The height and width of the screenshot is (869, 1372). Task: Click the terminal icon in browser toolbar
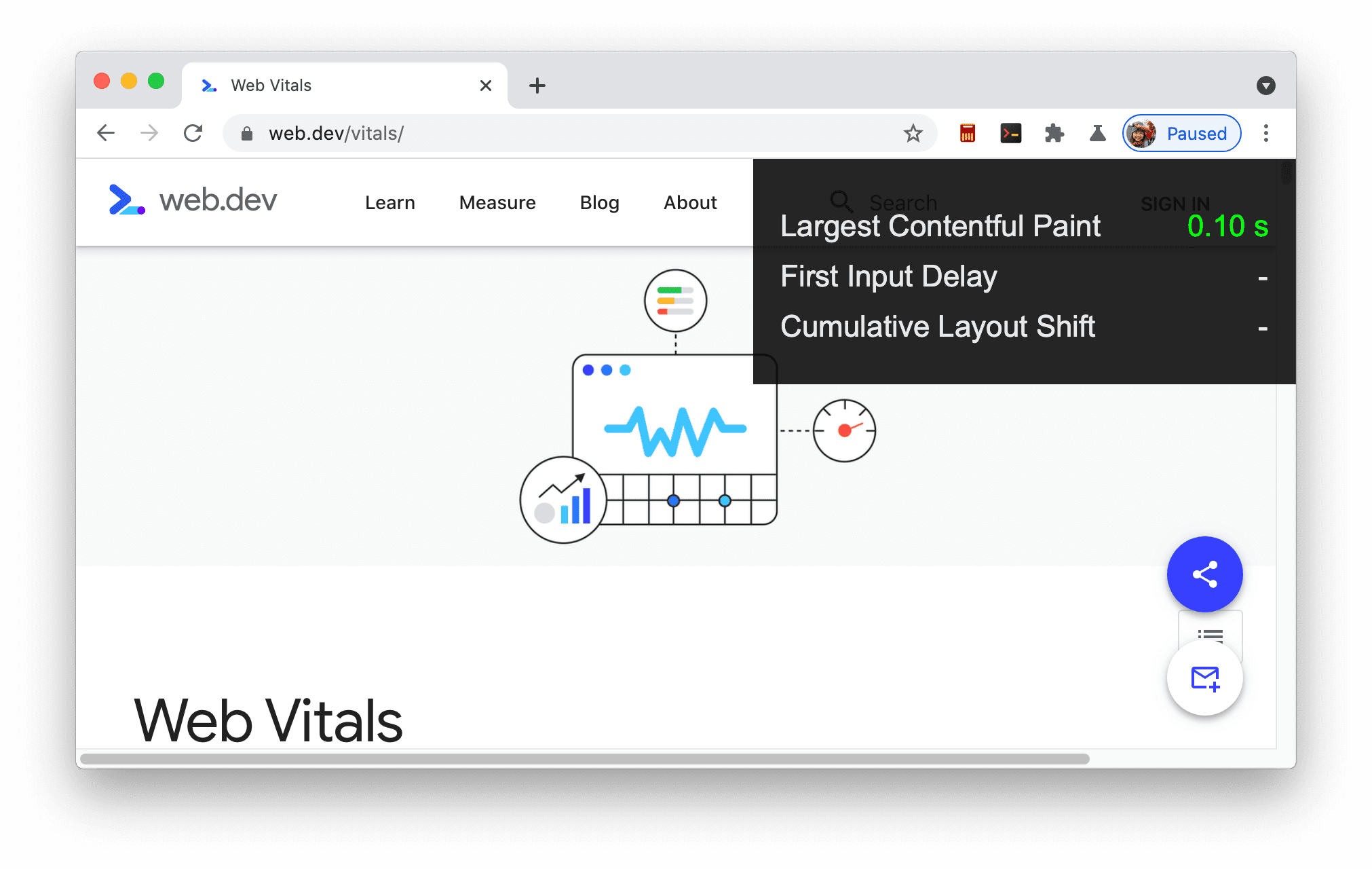coord(1011,133)
